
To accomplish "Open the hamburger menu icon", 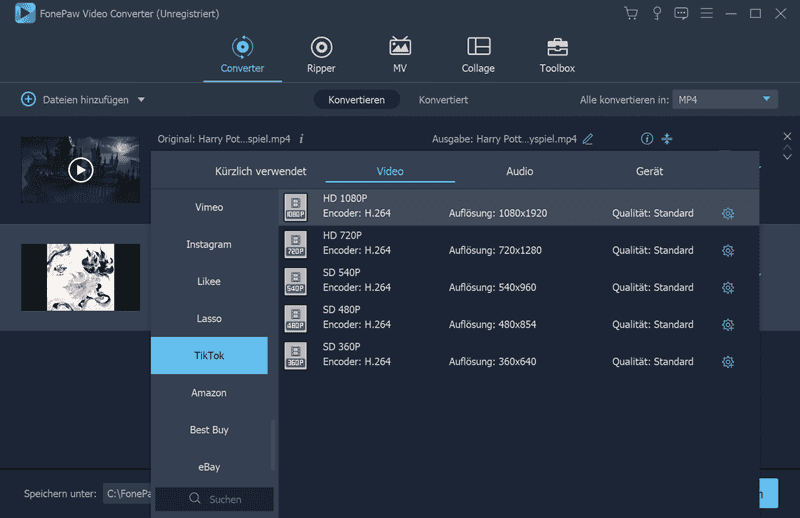I will 707,13.
